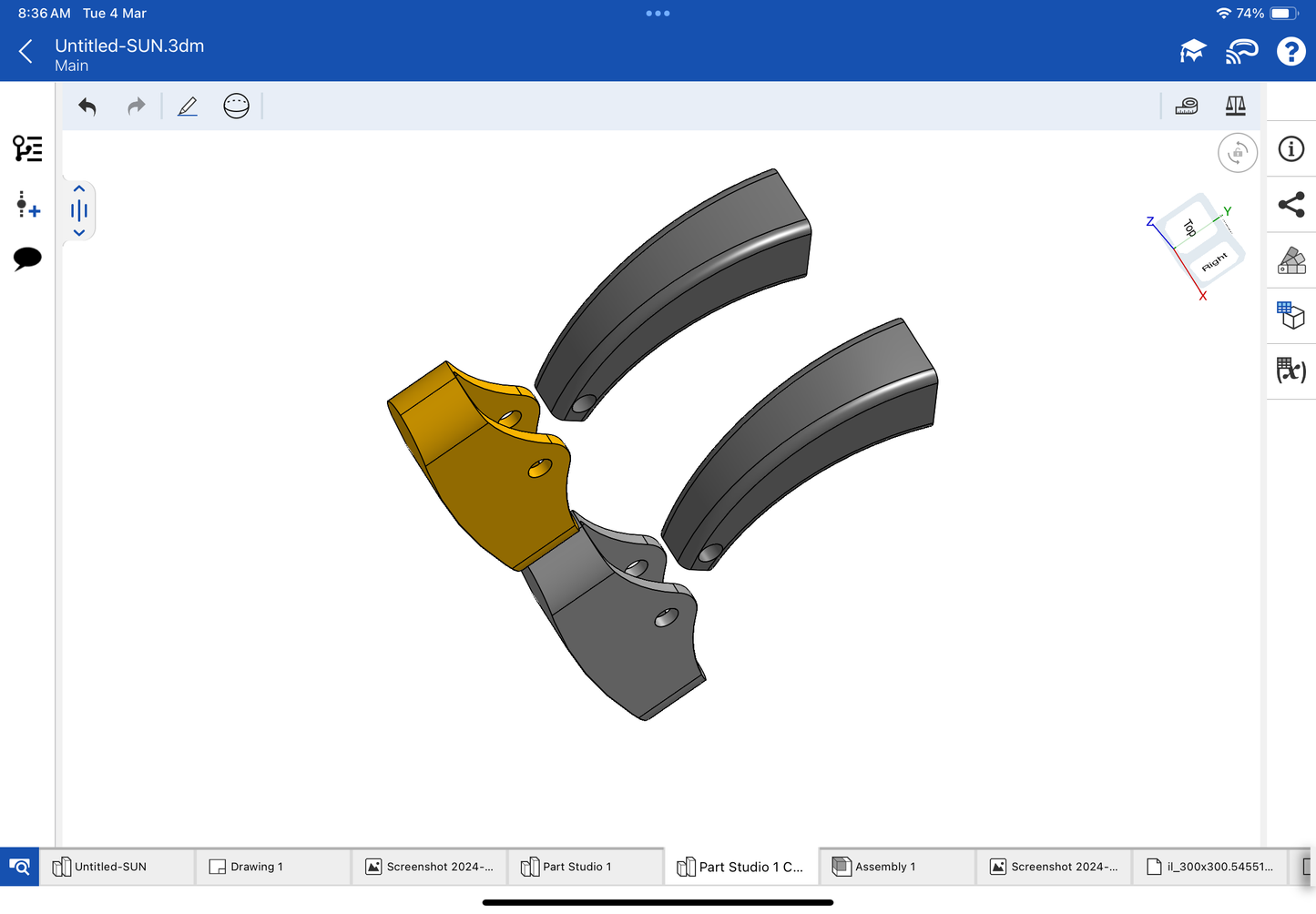Open the feature list panel

coord(27,148)
